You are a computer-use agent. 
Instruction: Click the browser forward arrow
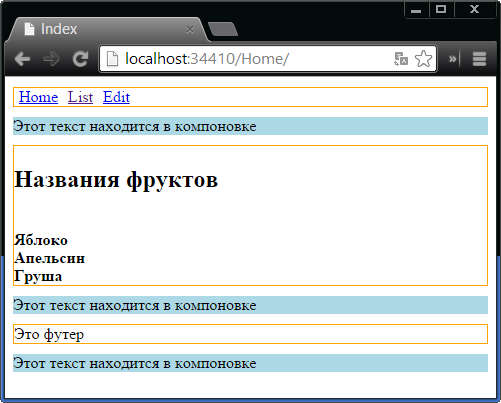click(x=51, y=59)
